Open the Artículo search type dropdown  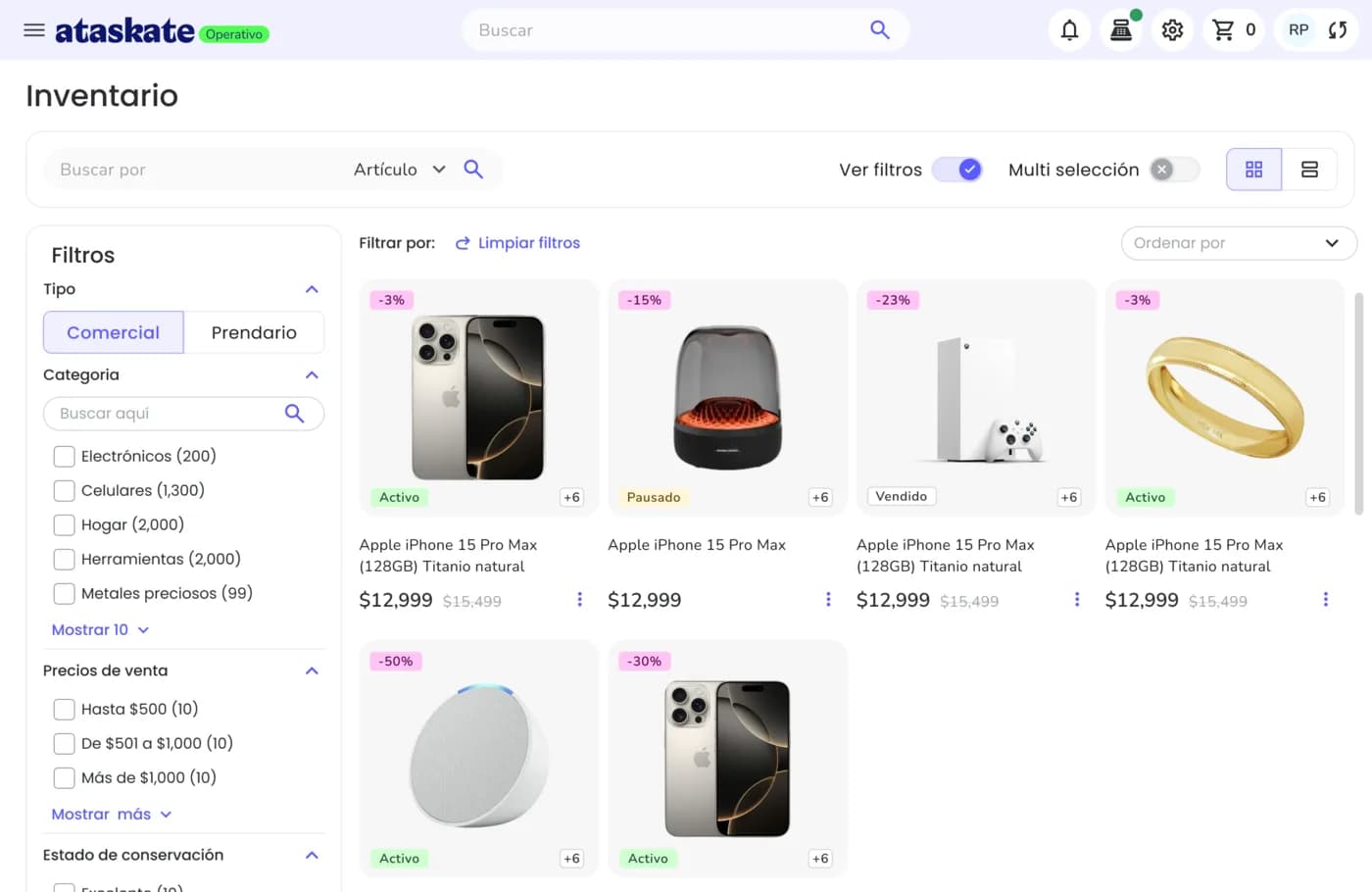click(400, 170)
